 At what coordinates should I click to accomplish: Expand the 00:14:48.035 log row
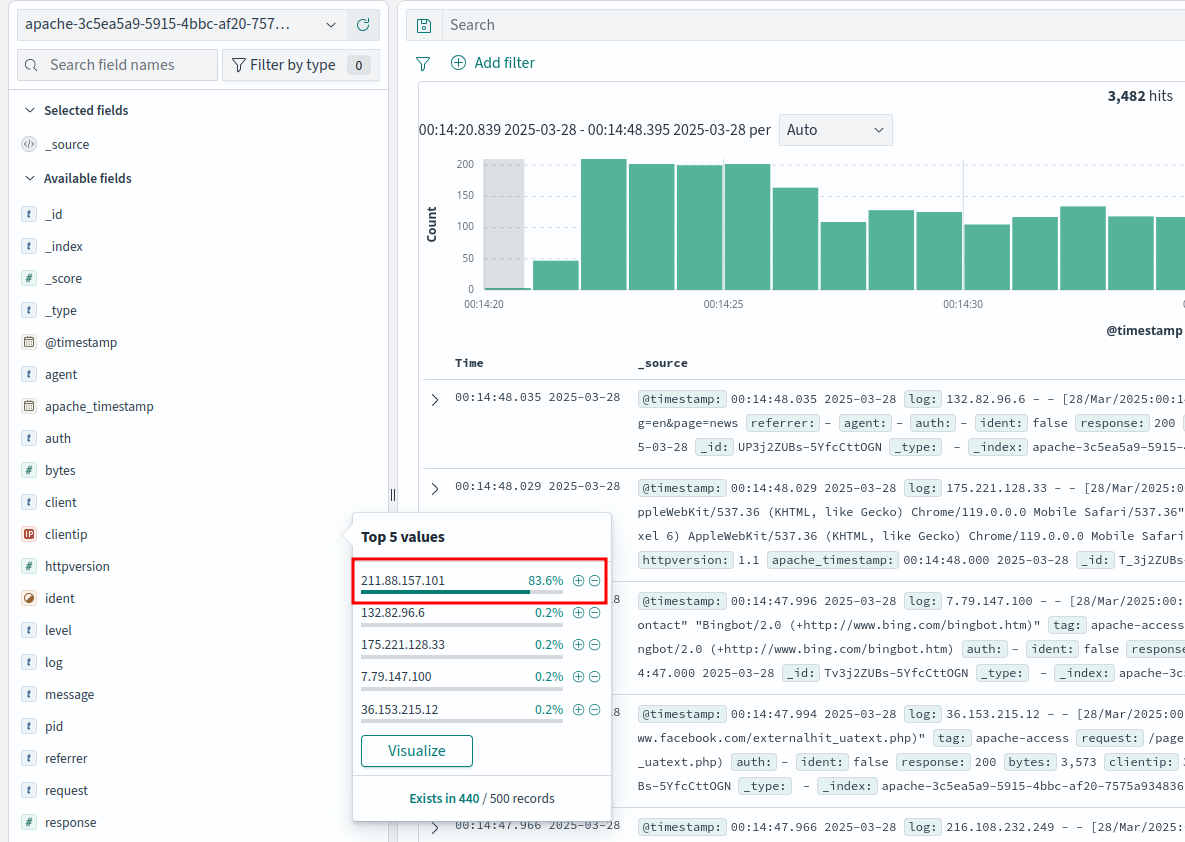[x=435, y=400]
